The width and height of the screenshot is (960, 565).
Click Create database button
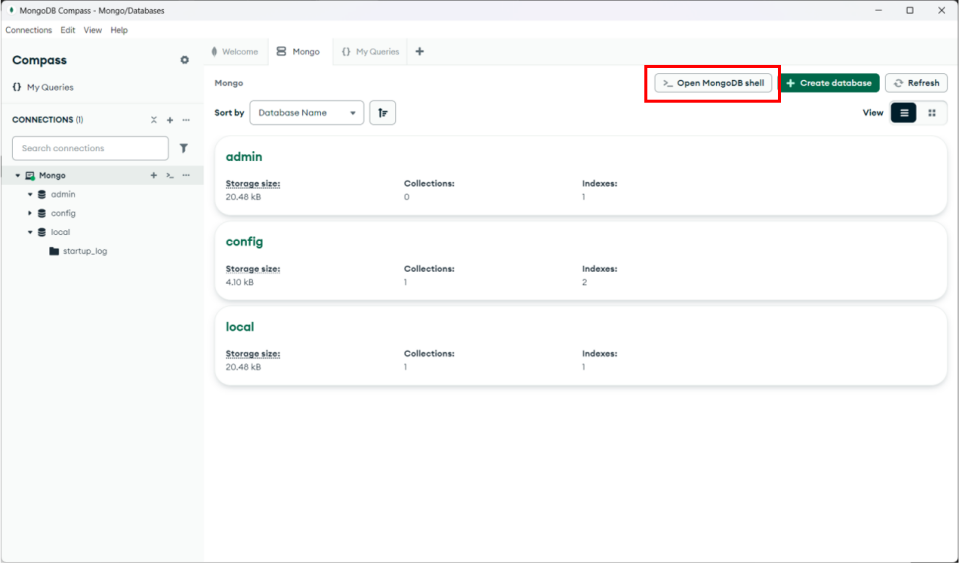coord(829,83)
